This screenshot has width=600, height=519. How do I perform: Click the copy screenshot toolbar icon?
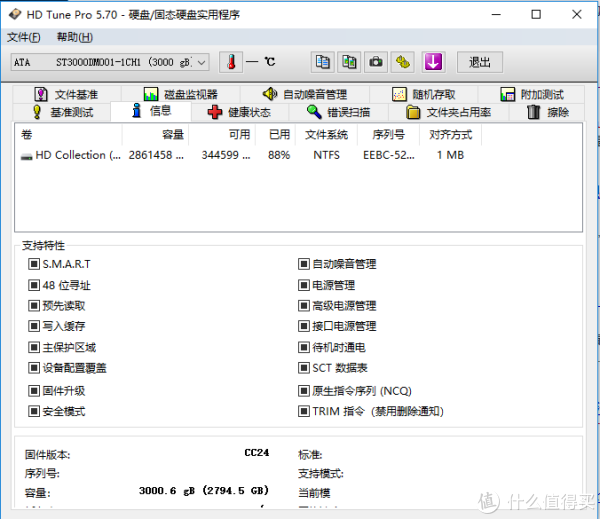coord(349,62)
